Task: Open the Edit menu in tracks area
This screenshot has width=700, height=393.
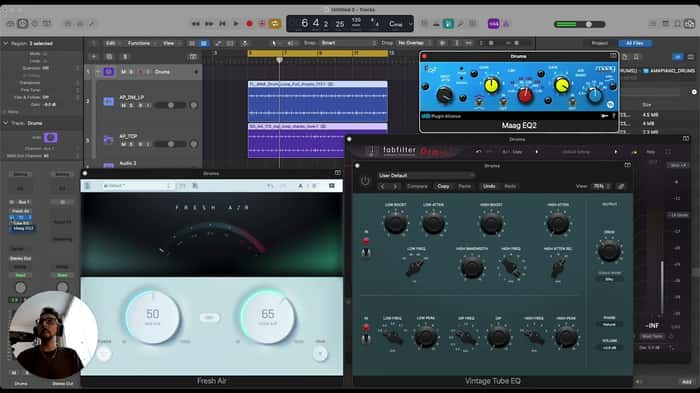Action: click(x=110, y=43)
